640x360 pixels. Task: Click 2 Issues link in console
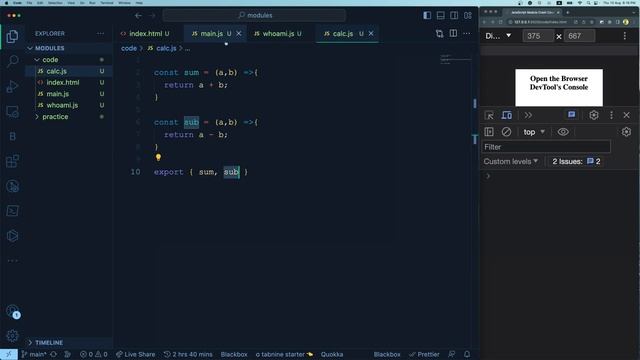[x=576, y=162]
